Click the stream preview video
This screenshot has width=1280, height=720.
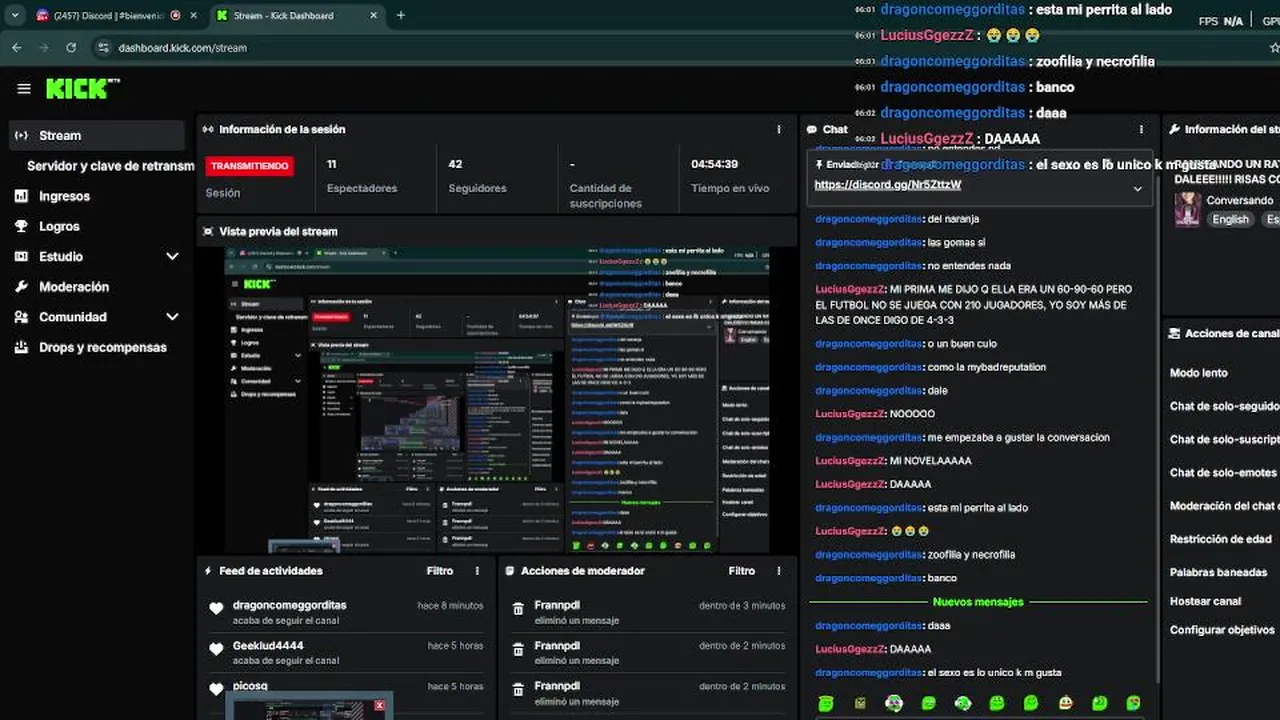[x=497, y=399]
